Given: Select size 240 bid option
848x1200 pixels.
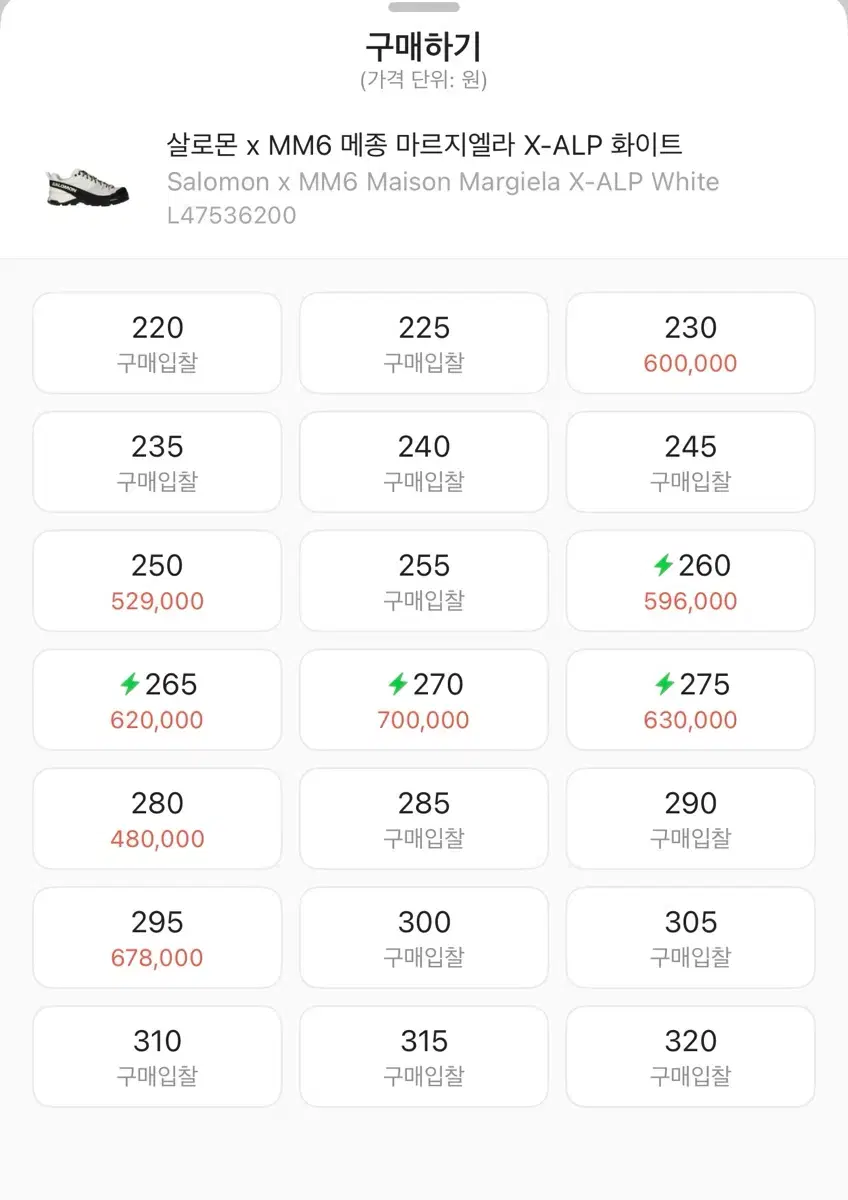Looking at the screenshot, I should click(424, 462).
